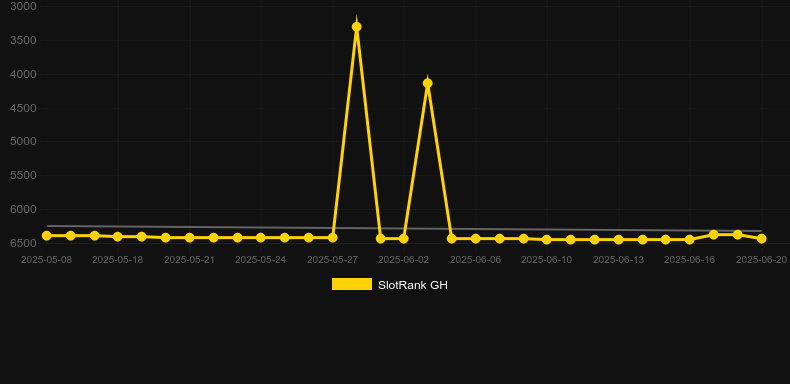Click the data point for 2025-05-27
Viewport: 790px width, 384px height.
coord(333,237)
